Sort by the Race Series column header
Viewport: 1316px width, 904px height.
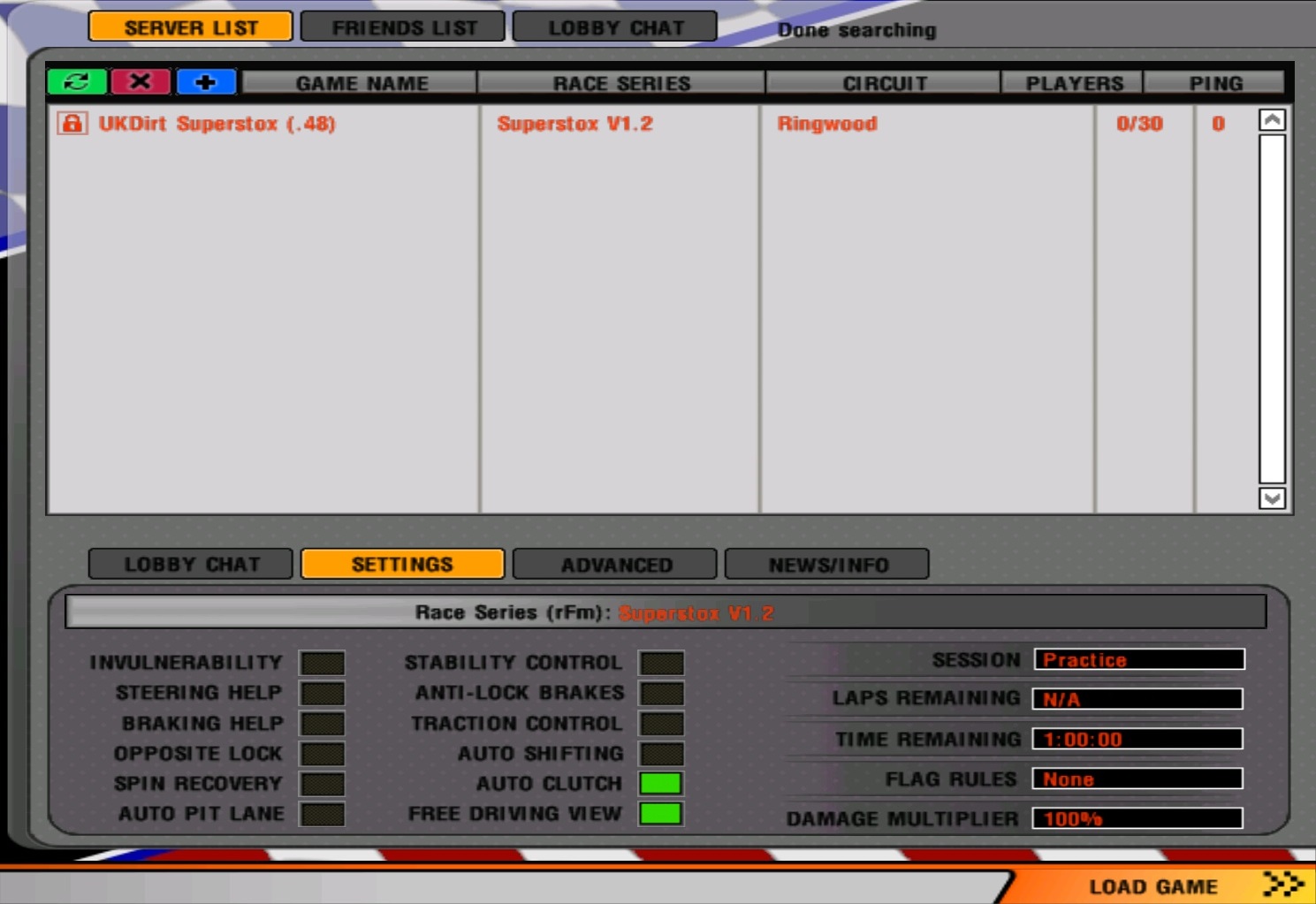[621, 83]
